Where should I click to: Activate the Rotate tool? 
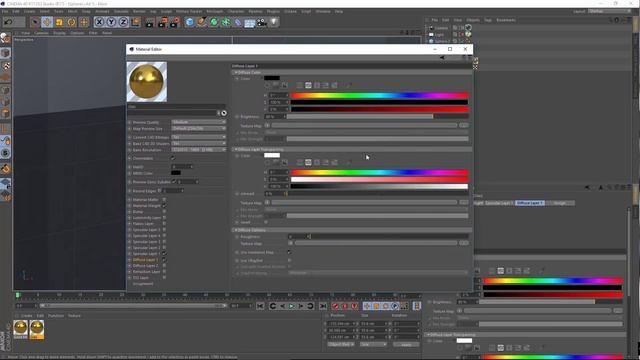click(x=71, y=22)
